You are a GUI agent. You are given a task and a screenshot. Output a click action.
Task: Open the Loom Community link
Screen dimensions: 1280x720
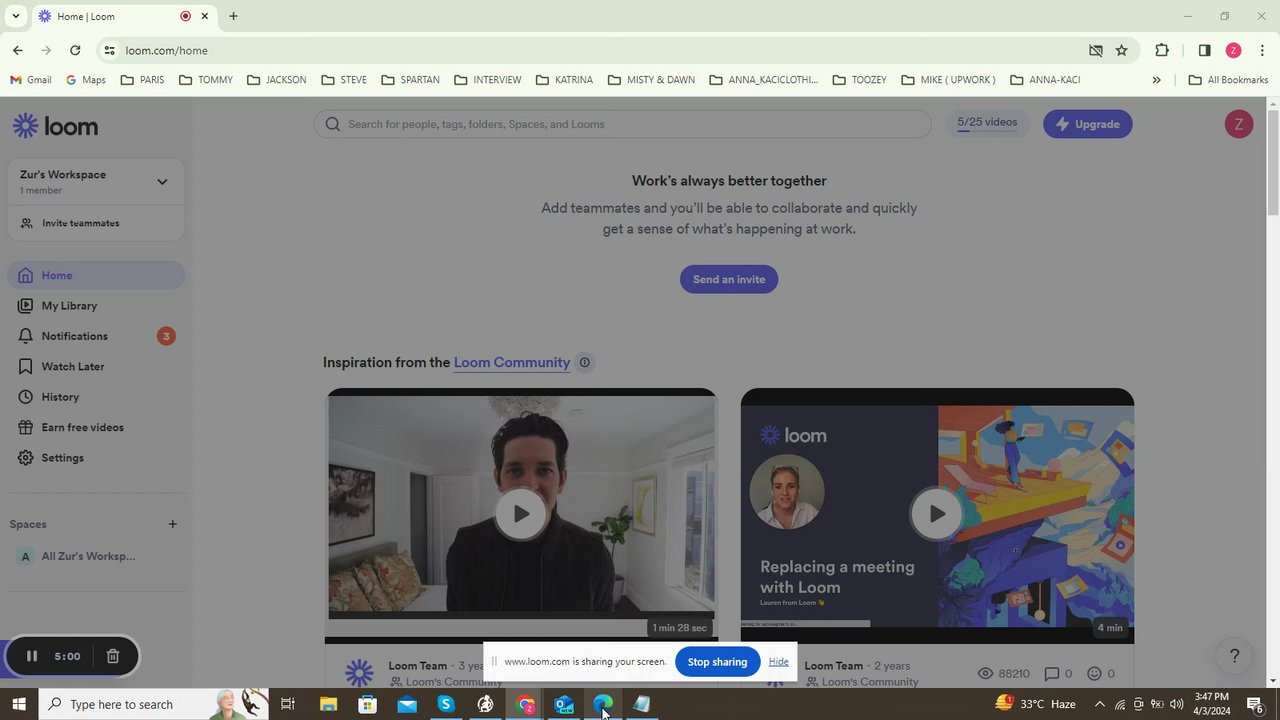pos(512,362)
